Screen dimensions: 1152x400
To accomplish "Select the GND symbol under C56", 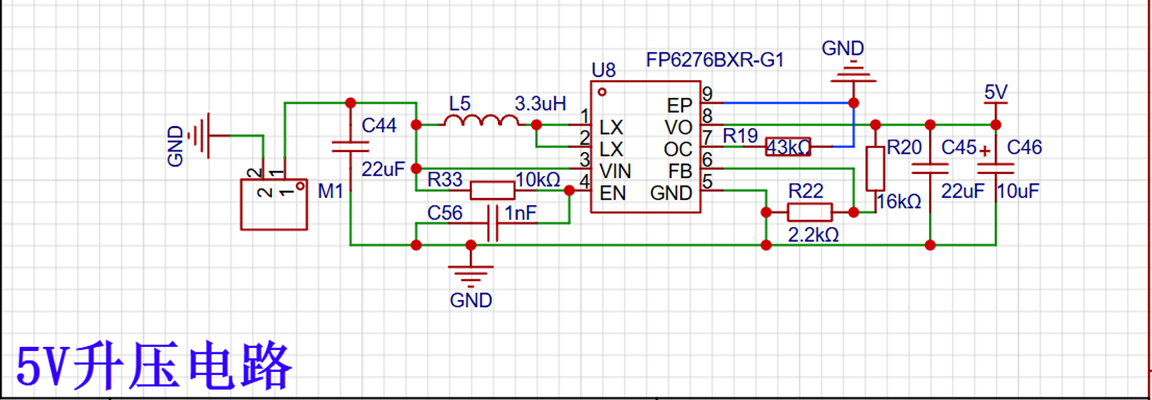I will coord(471,276).
